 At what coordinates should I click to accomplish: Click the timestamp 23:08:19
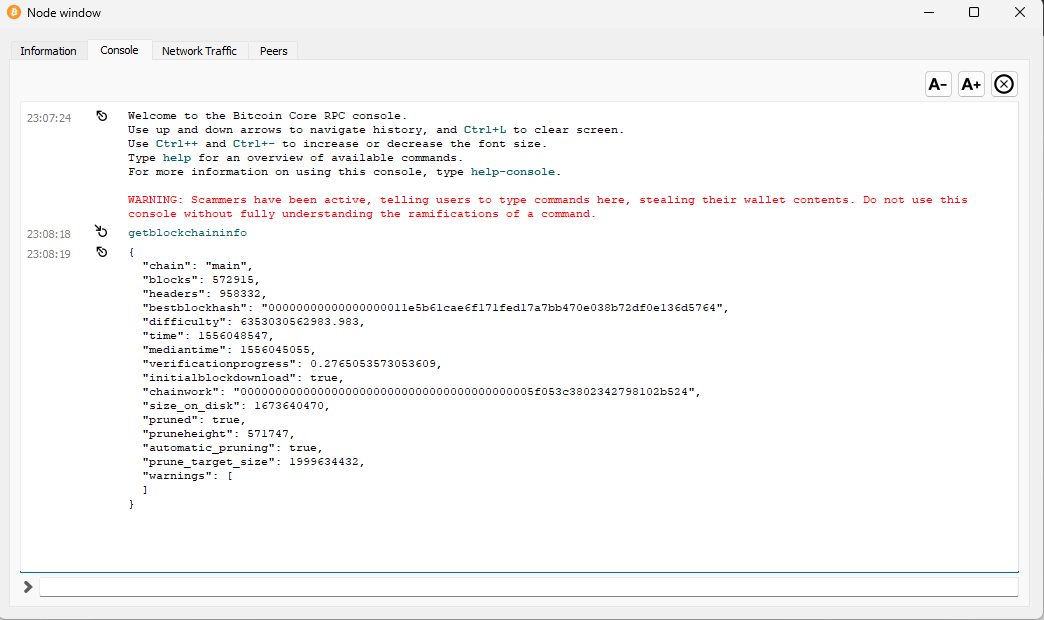[49, 254]
